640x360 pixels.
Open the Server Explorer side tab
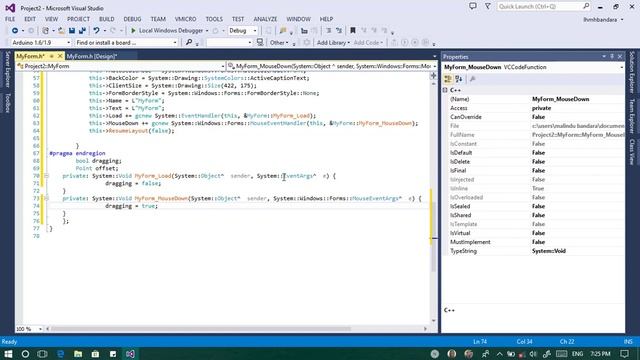tap(7, 69)
